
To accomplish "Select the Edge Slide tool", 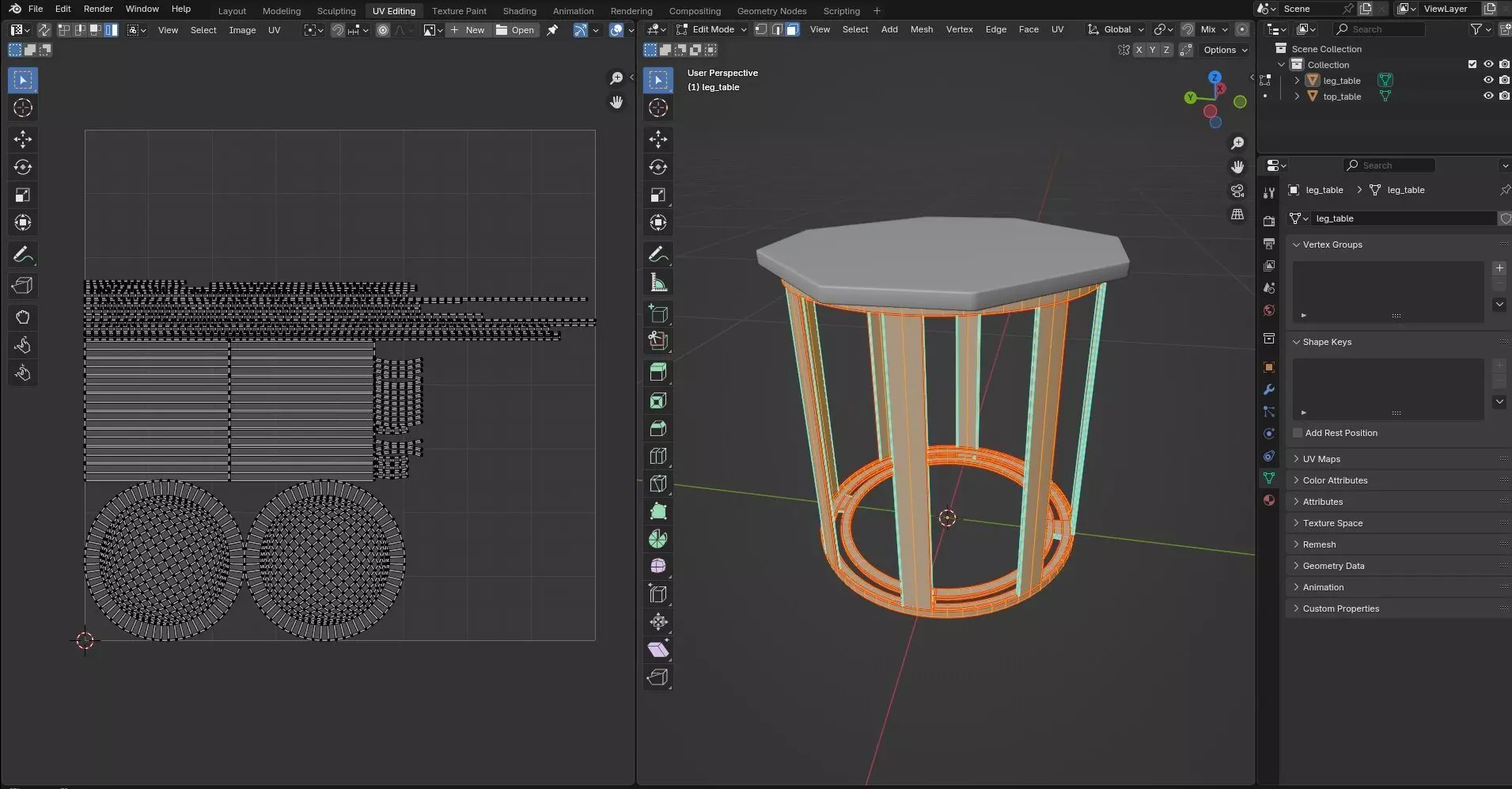I will [x=658, y=594].
